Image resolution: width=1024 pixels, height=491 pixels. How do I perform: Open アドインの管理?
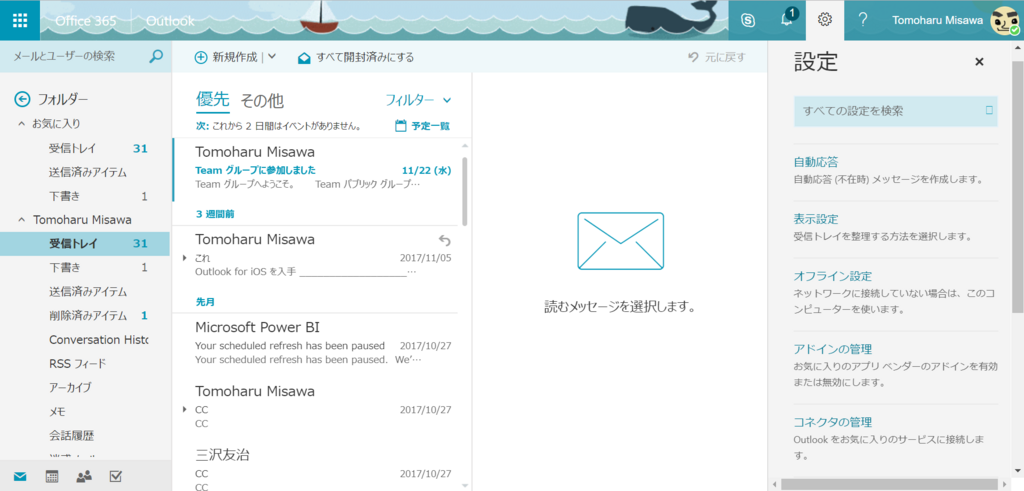coord(833,349)
